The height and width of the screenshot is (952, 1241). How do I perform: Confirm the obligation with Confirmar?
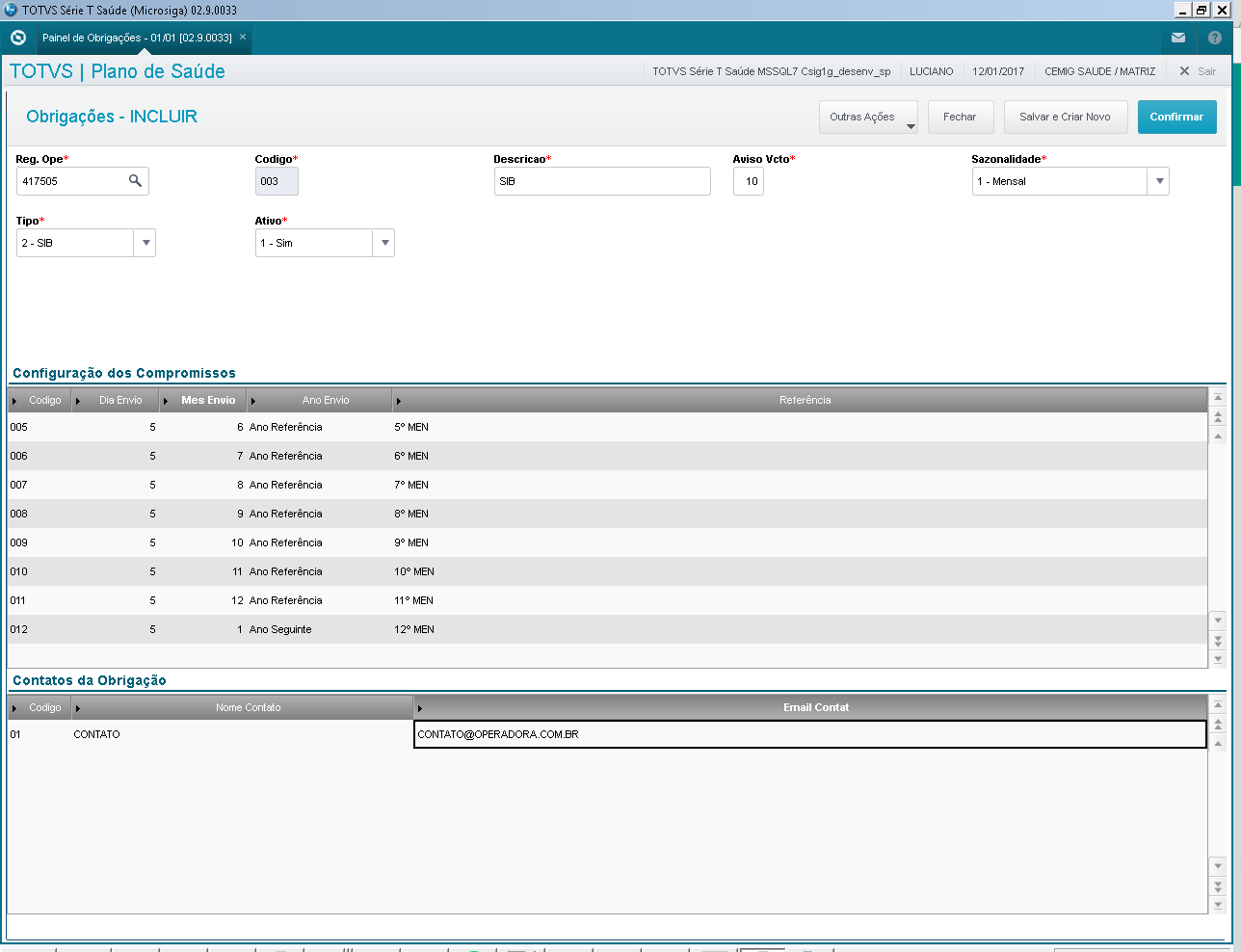1176,117
